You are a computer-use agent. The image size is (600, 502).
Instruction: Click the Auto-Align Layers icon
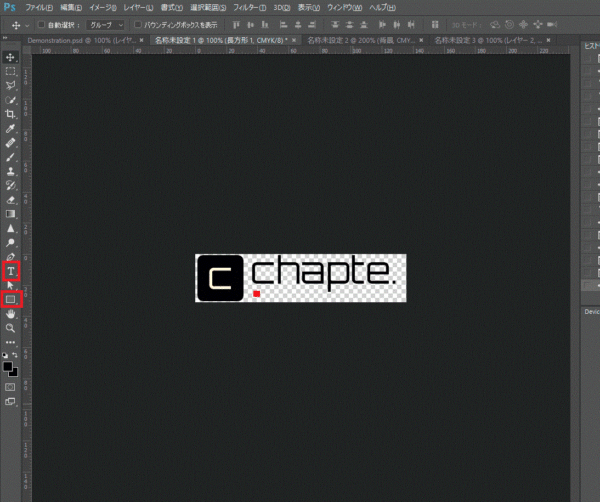pos(435,25)
